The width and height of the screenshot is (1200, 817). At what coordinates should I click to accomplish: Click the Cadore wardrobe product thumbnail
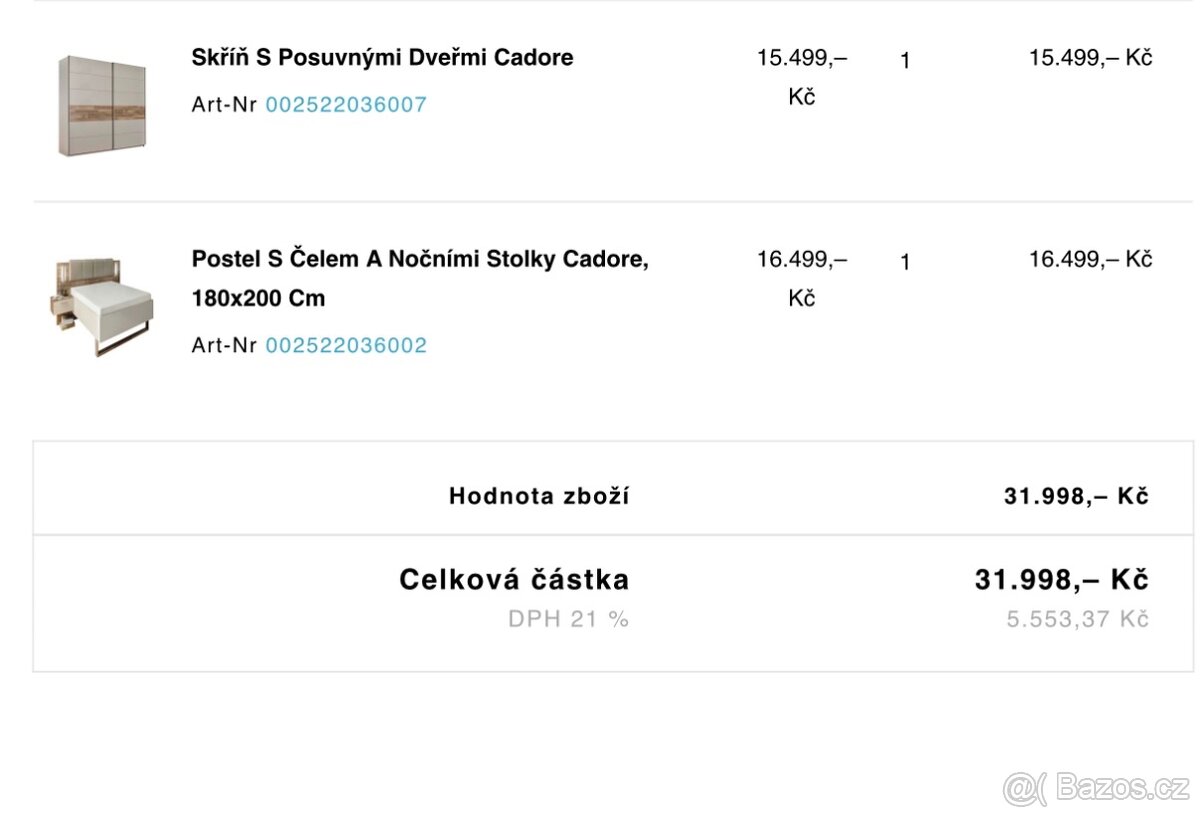pos(101,104)
